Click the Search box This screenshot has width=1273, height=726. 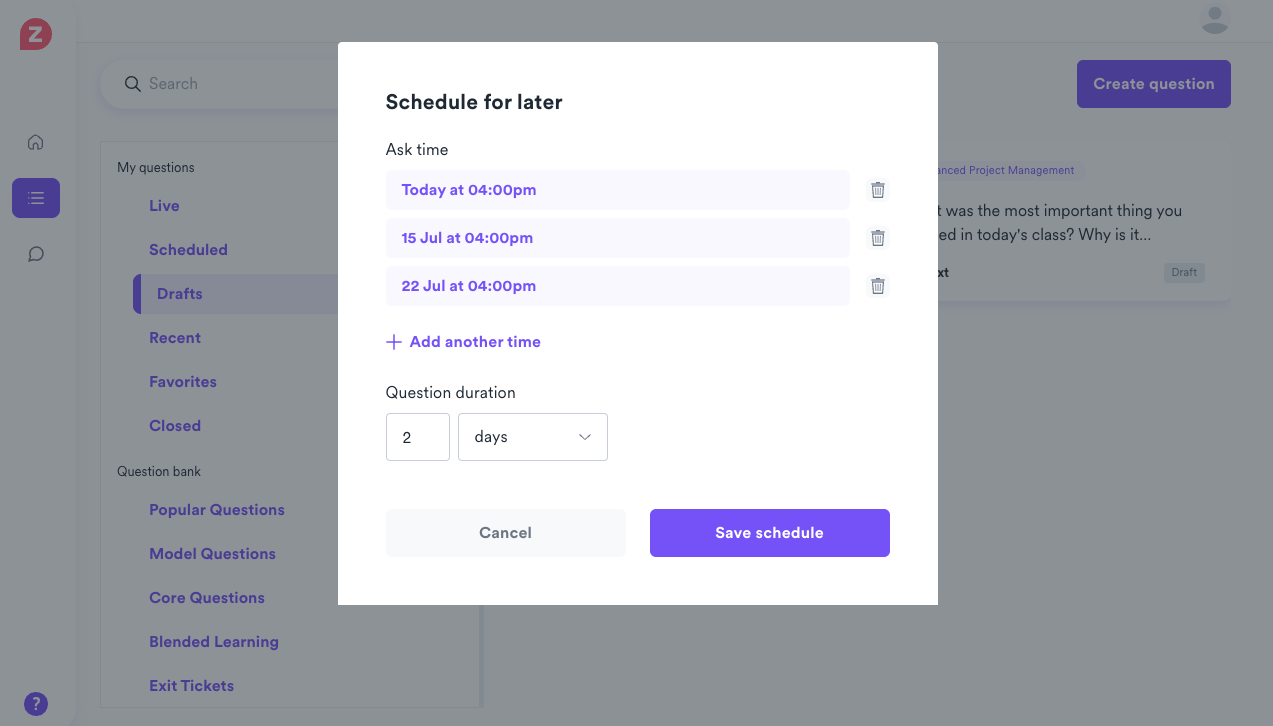tap(230, 84)
